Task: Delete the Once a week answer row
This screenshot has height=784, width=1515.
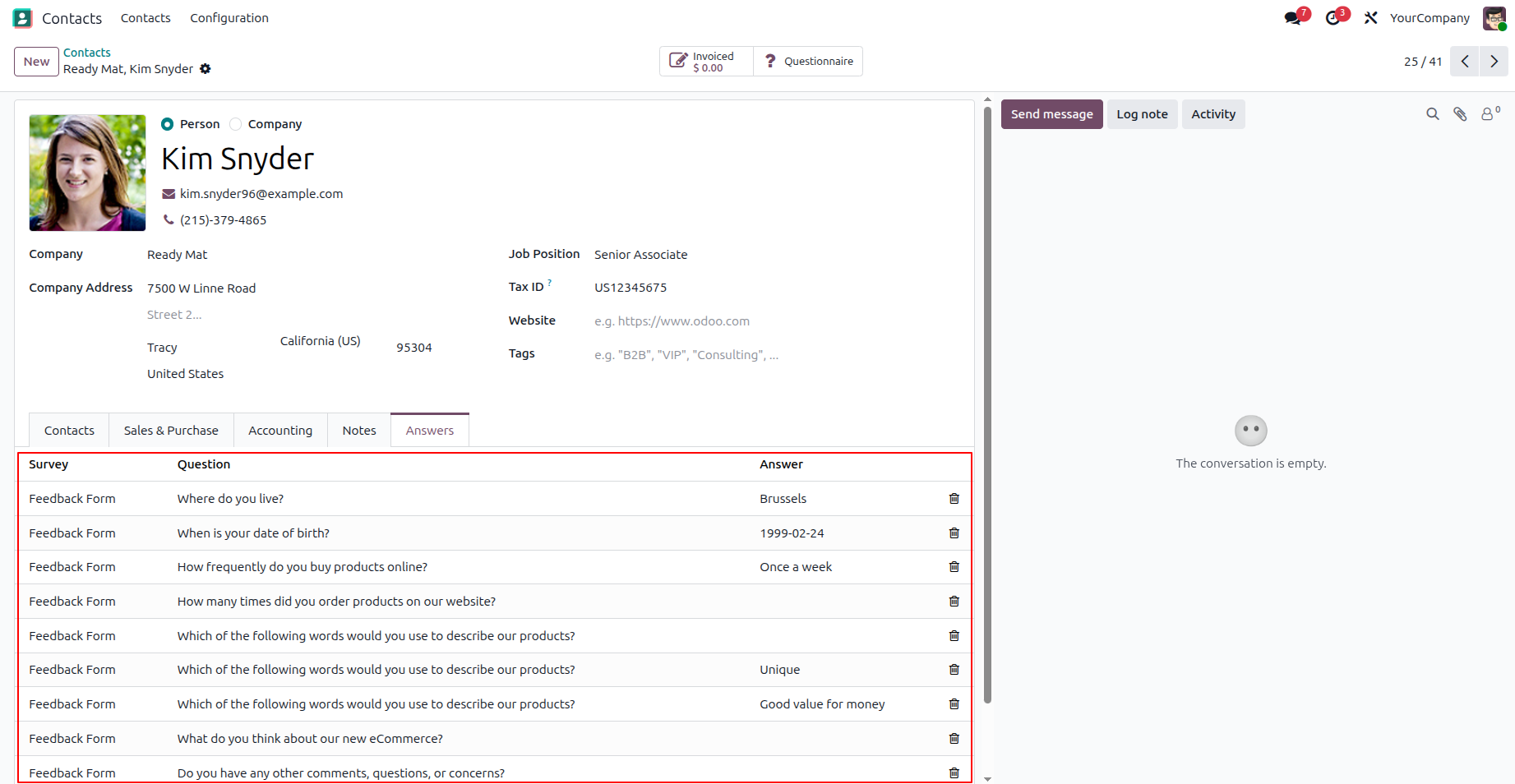Action: (954, 567)
